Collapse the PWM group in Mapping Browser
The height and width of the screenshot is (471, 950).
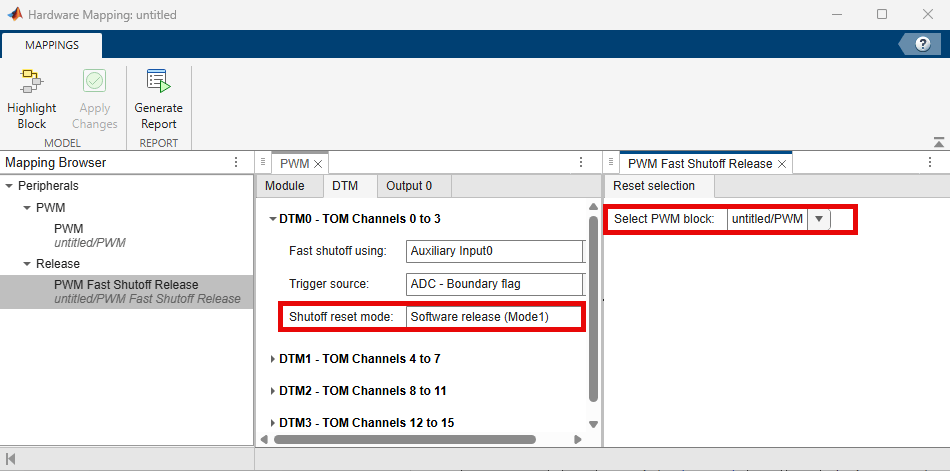[x=27, y=208]
